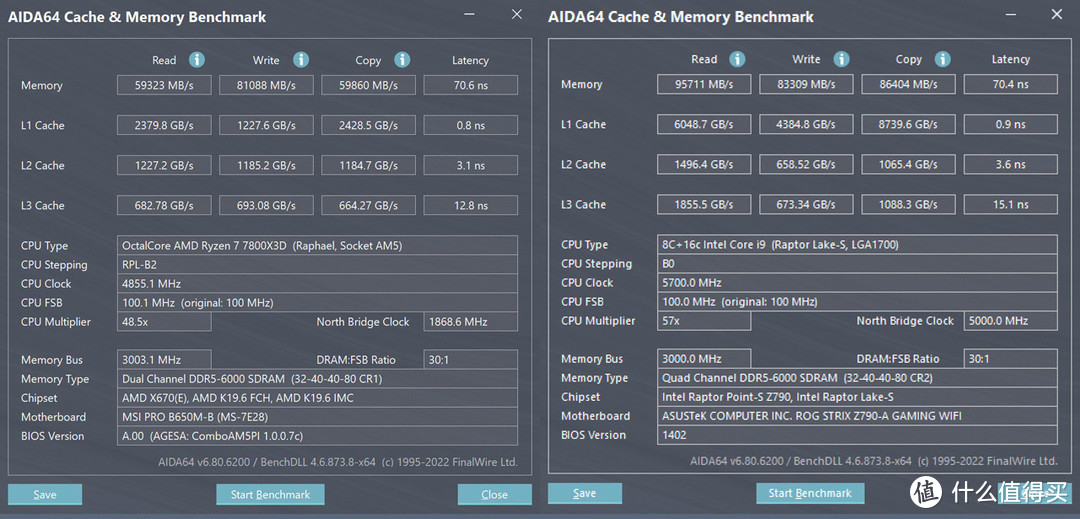Select L3 cache copy 1088.3 GB/s
1080x519 pixels.
(908, 204)
